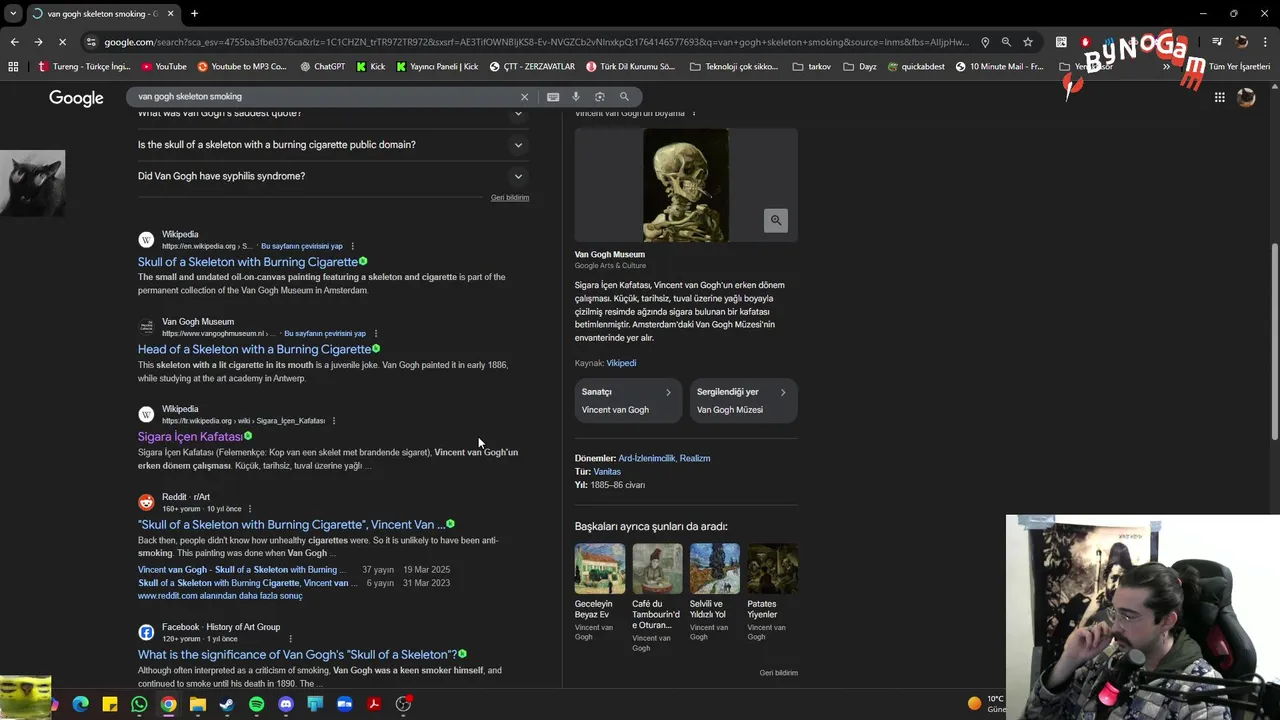The image size is (1280, 720).
Task: Open the three-dot menu of English Wikipedia result
Action: [x=352, y=246]
